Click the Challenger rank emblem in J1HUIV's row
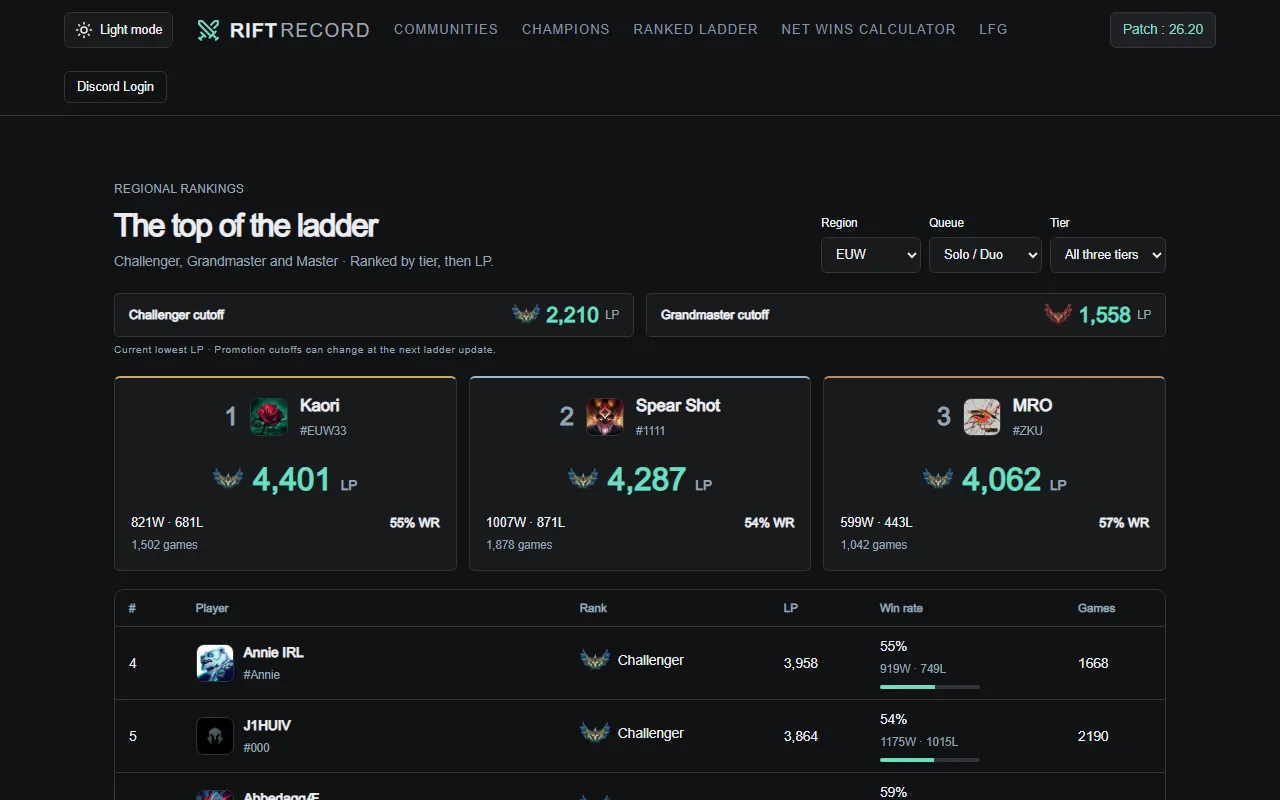Image resolution: width=1280 pixels, height=800 pixels. tap(595, 733)
